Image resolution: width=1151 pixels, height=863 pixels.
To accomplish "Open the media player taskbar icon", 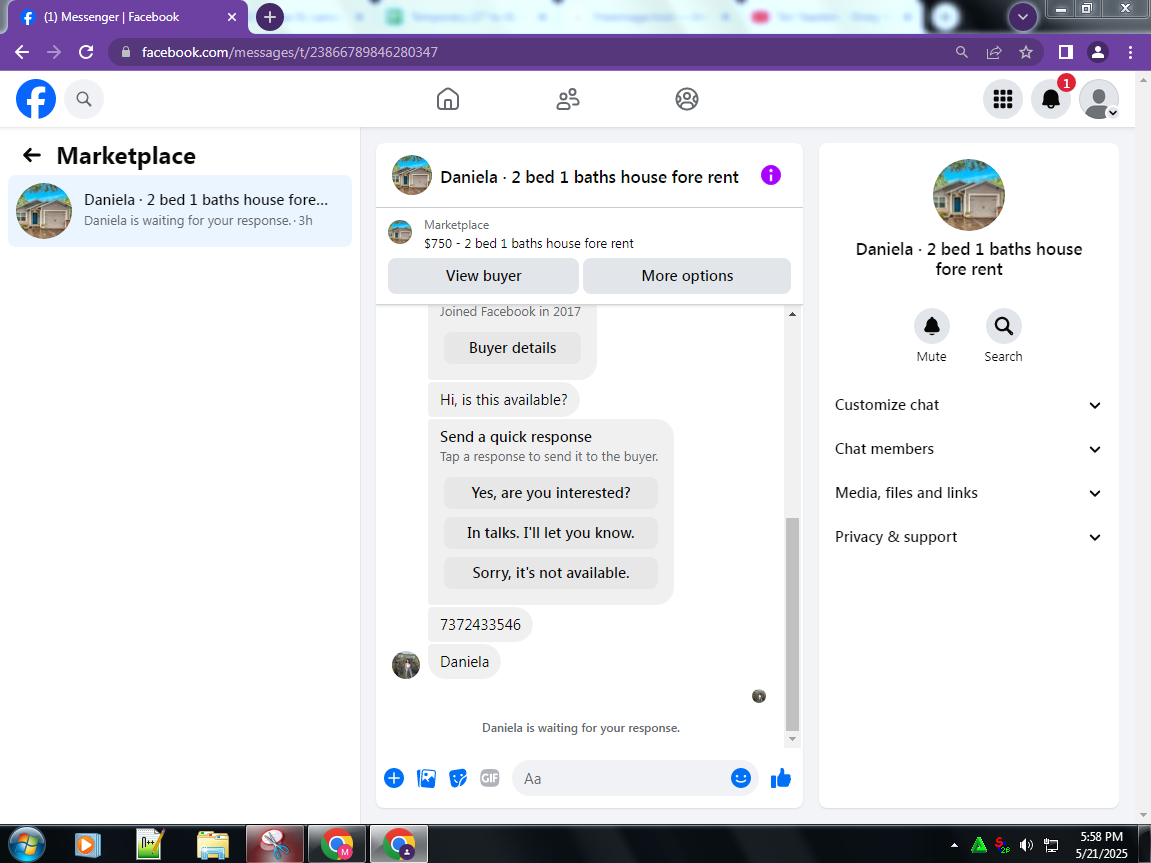I will [88, 845].
